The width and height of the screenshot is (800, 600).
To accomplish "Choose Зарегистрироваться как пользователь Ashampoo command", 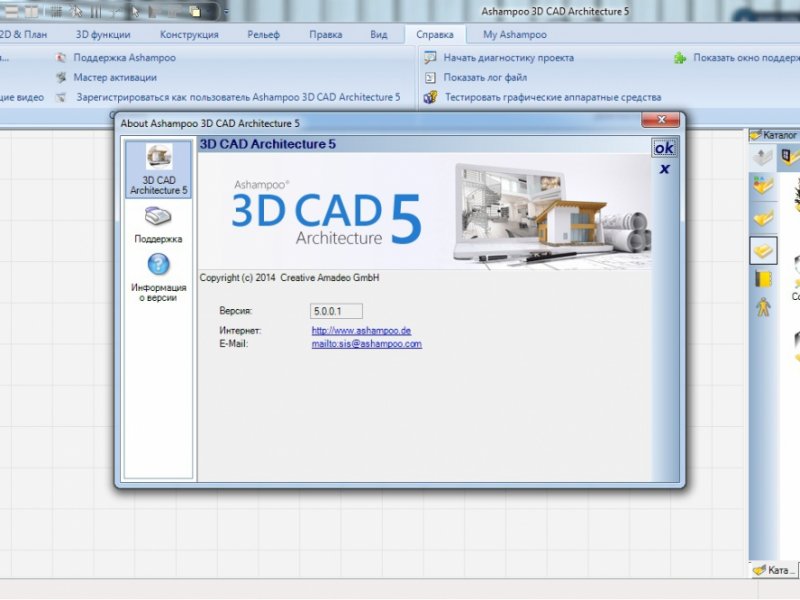I will click(x=238, y=97).
